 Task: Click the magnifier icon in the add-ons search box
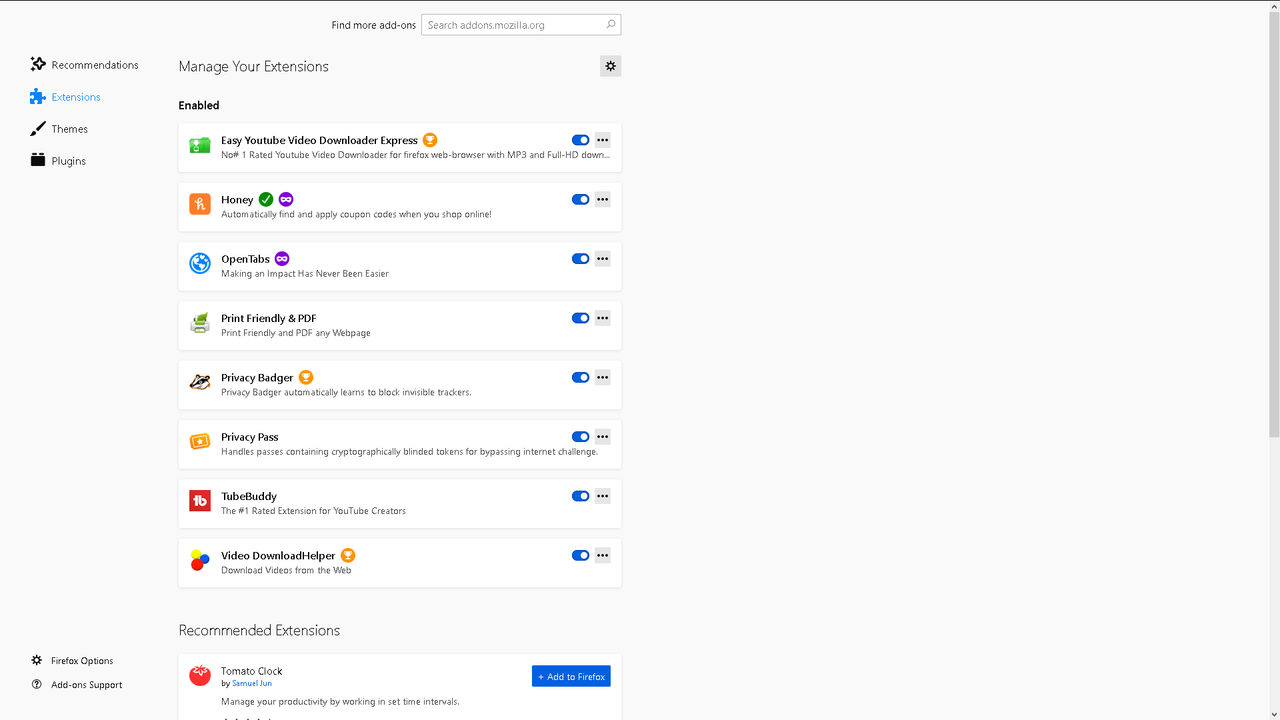pos(611,25)
